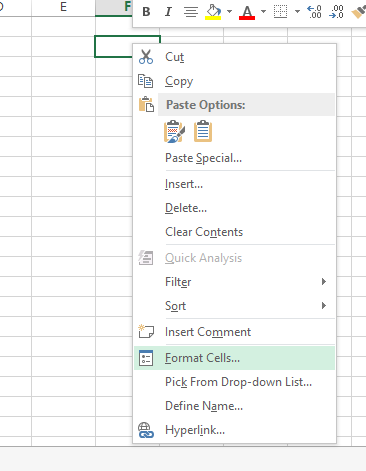Screen dimensions: 366x471
Task: Select column F header
Action: tap(114, 8)
